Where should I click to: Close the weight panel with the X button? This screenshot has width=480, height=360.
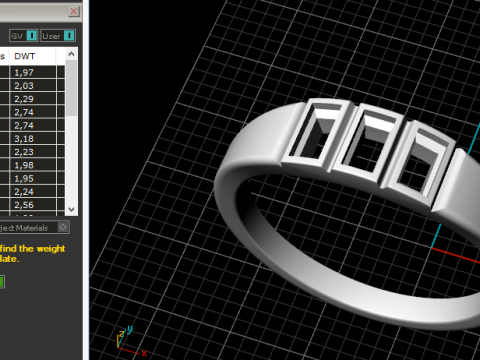pyautogui.click(x=73, y=11)
